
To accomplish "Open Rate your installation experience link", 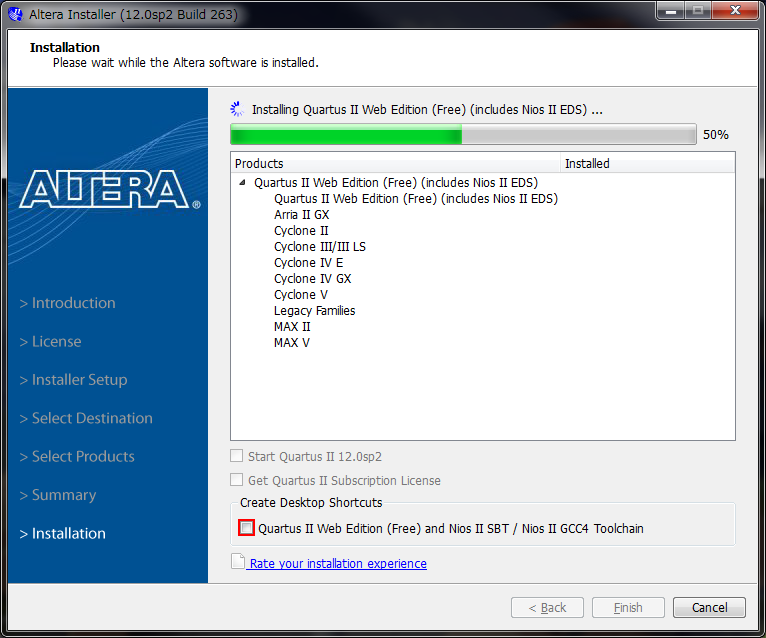I will (x=338, y=563).
